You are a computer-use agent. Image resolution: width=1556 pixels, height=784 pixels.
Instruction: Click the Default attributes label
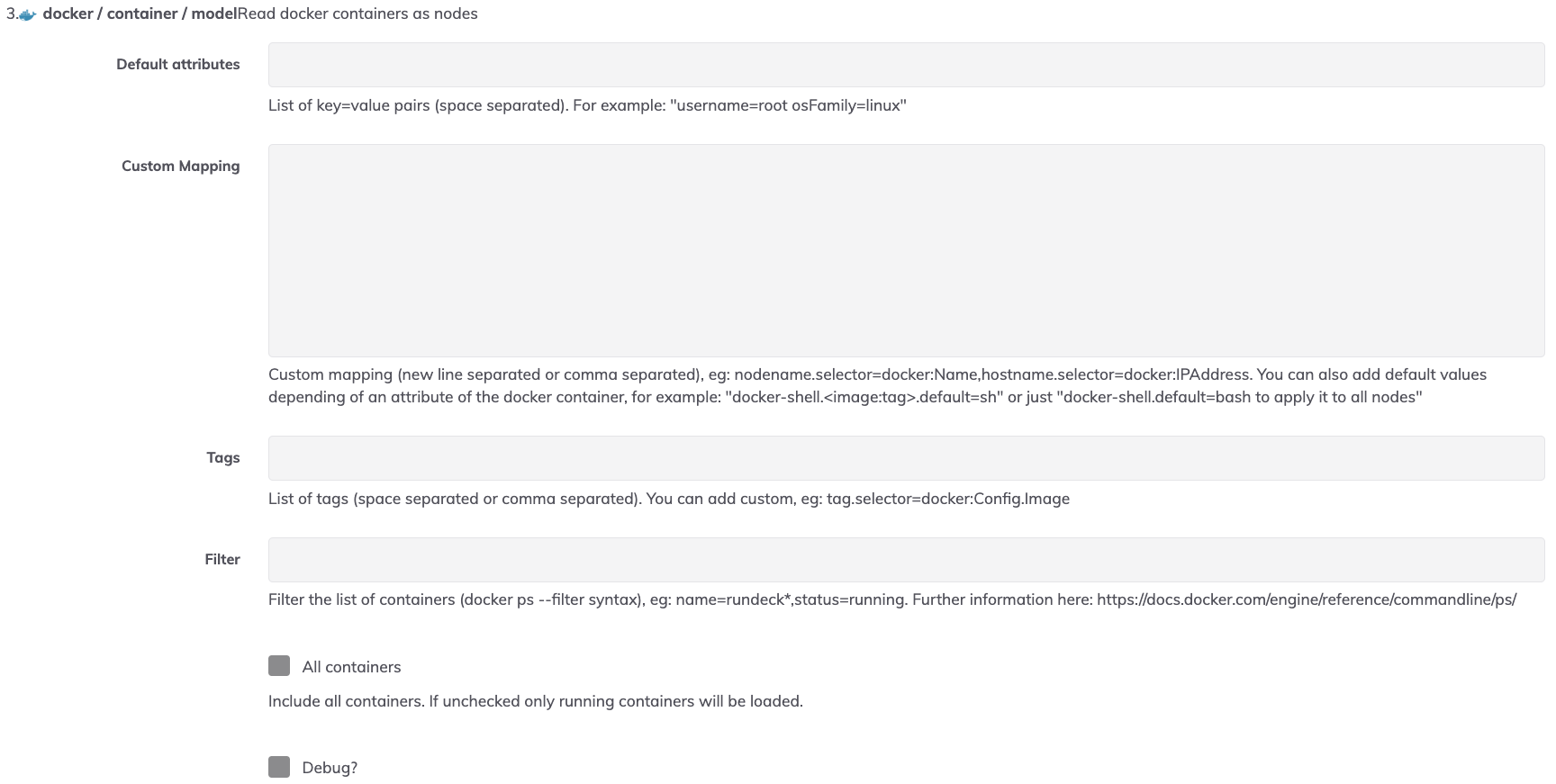click(x=178, y=64)
